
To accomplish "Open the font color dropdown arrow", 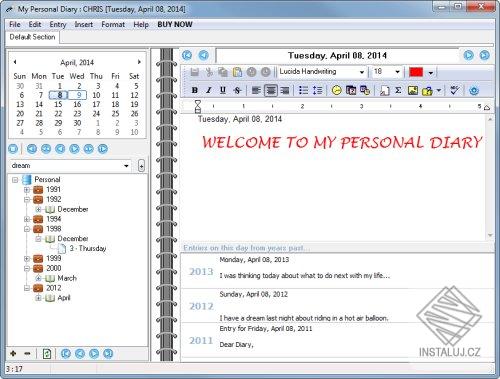I will [431, 72].
